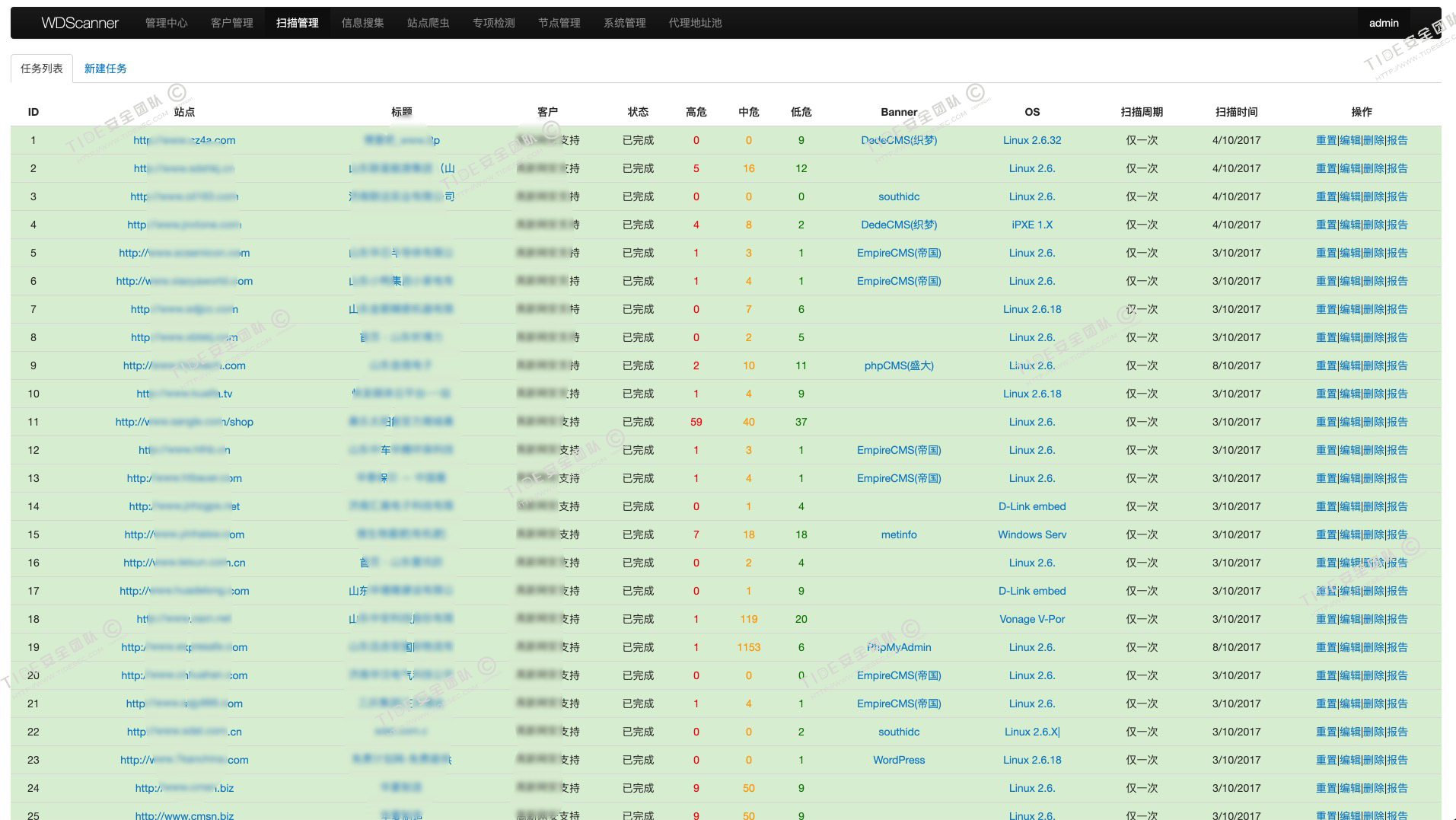Select the 任务列表 tab
1456x820 pixels.
pyautogui.click(x=42, y=69)
